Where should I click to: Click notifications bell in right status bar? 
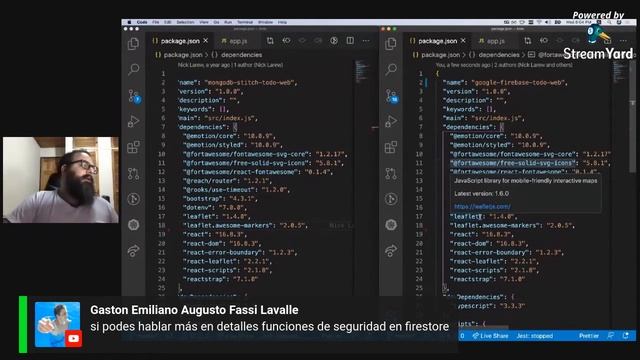point(626,336)
